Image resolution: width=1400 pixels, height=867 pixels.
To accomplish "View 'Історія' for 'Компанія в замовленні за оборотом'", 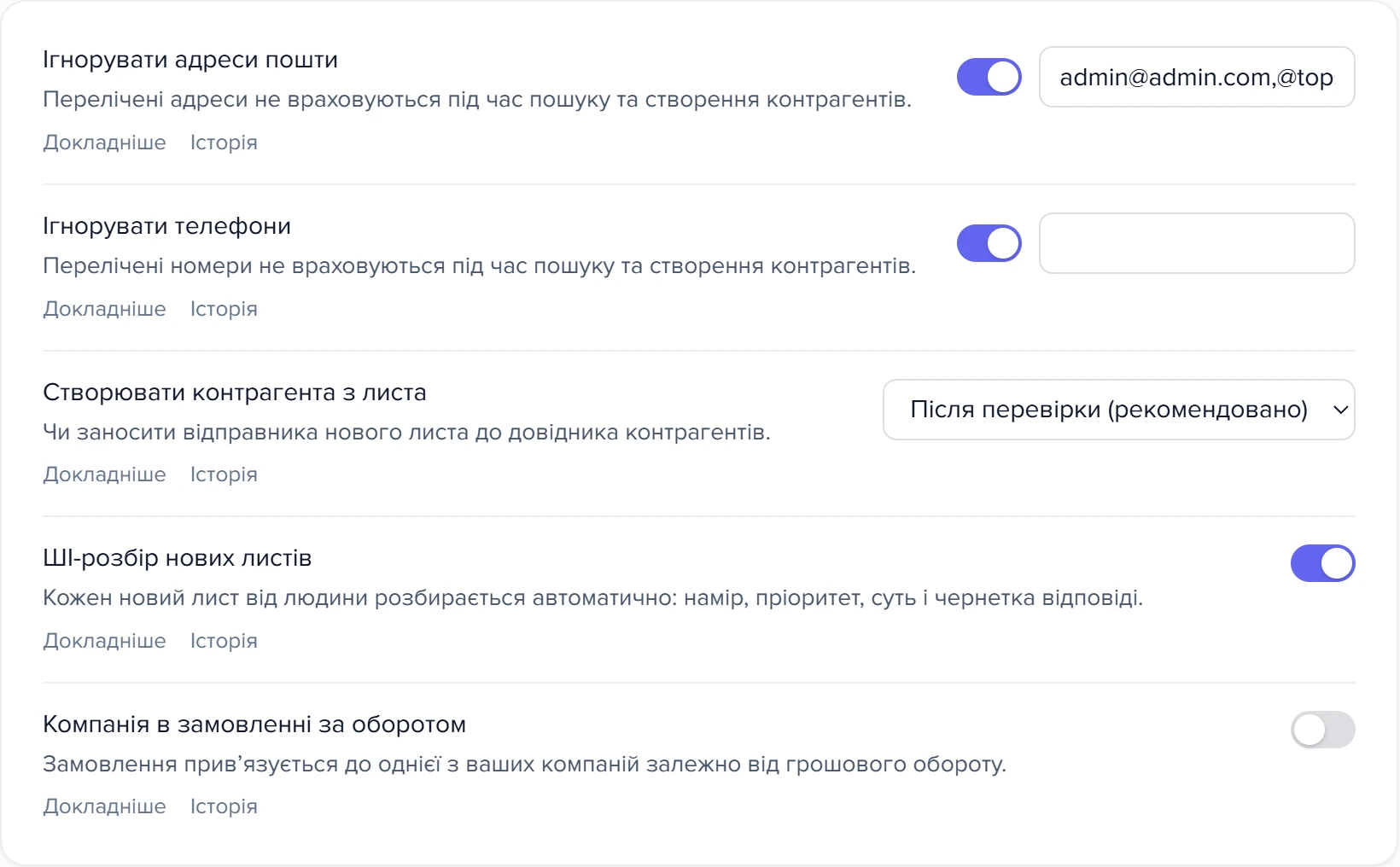I will pos(224,806).
